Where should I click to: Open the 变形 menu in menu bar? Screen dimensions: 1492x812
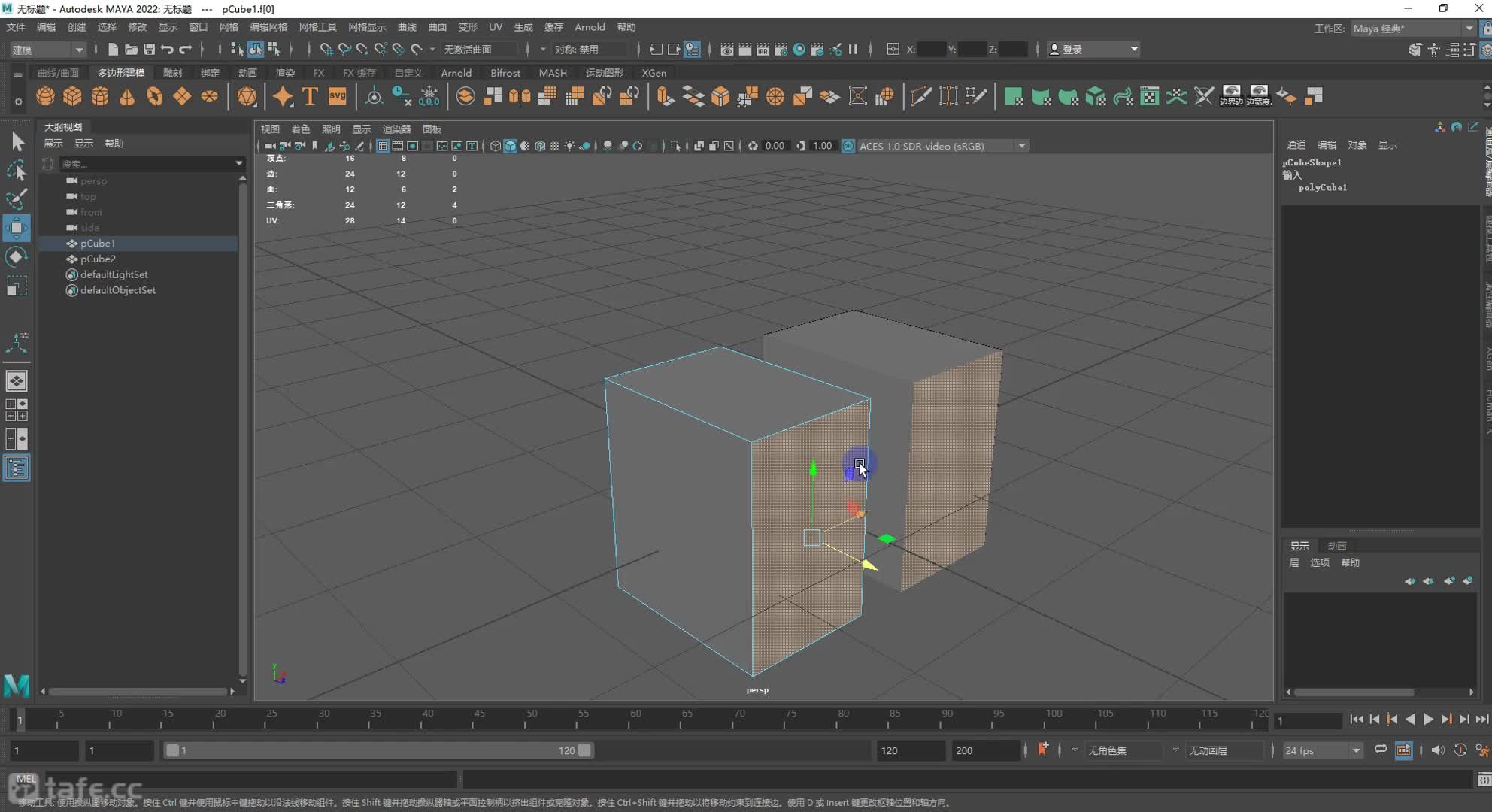pos(467,27)
